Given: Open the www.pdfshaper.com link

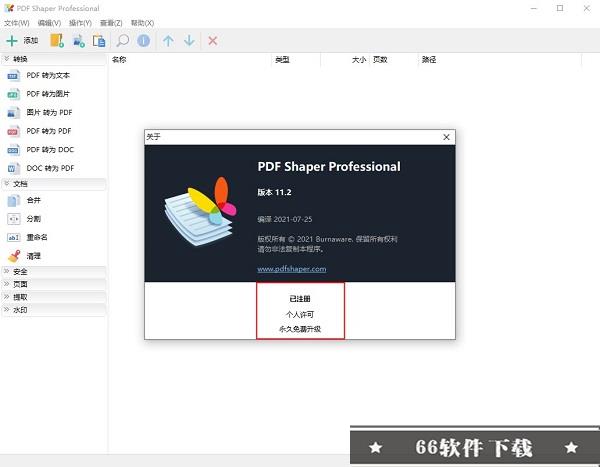Looking at the screenshot, I should coord(292,269).
